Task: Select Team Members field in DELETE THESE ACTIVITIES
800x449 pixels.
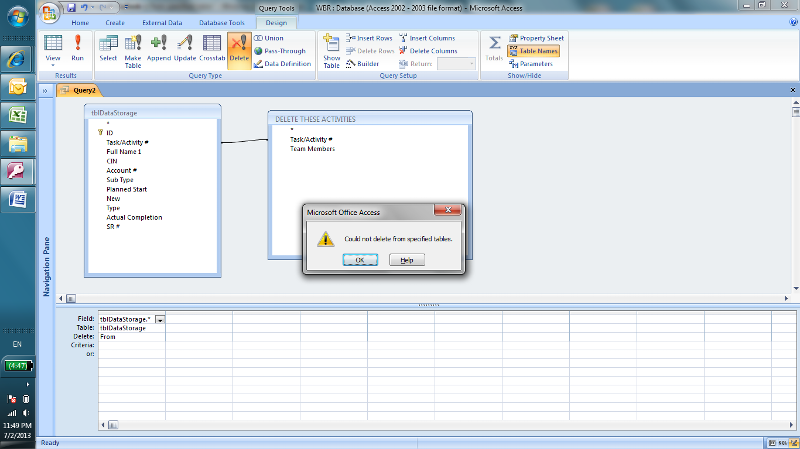Action: tap(312, 149)
